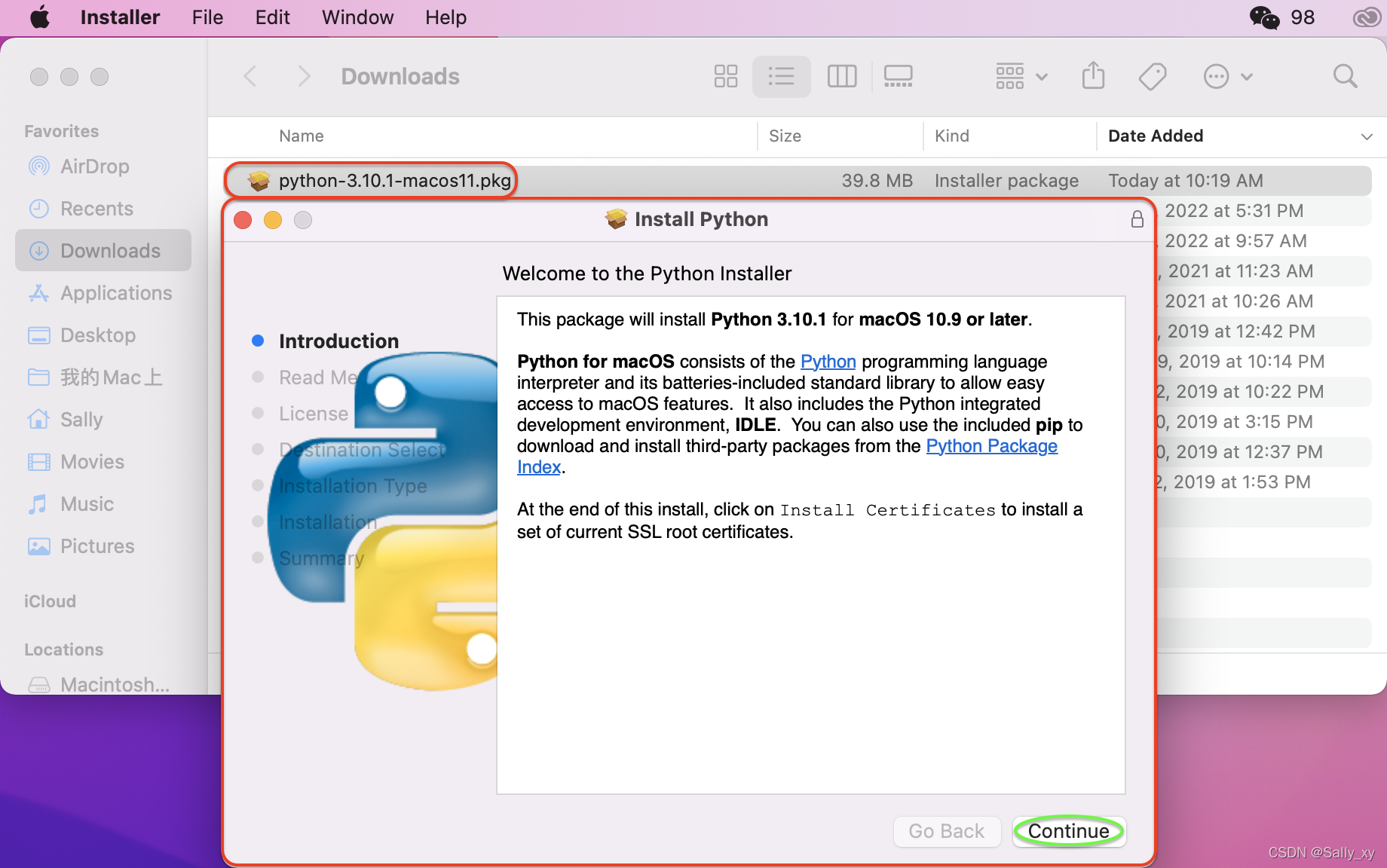Viewport: 1387px width, 868px height.
Task: Open 我的Mac上 folder in the sidebar
Action: pos(111,377)
